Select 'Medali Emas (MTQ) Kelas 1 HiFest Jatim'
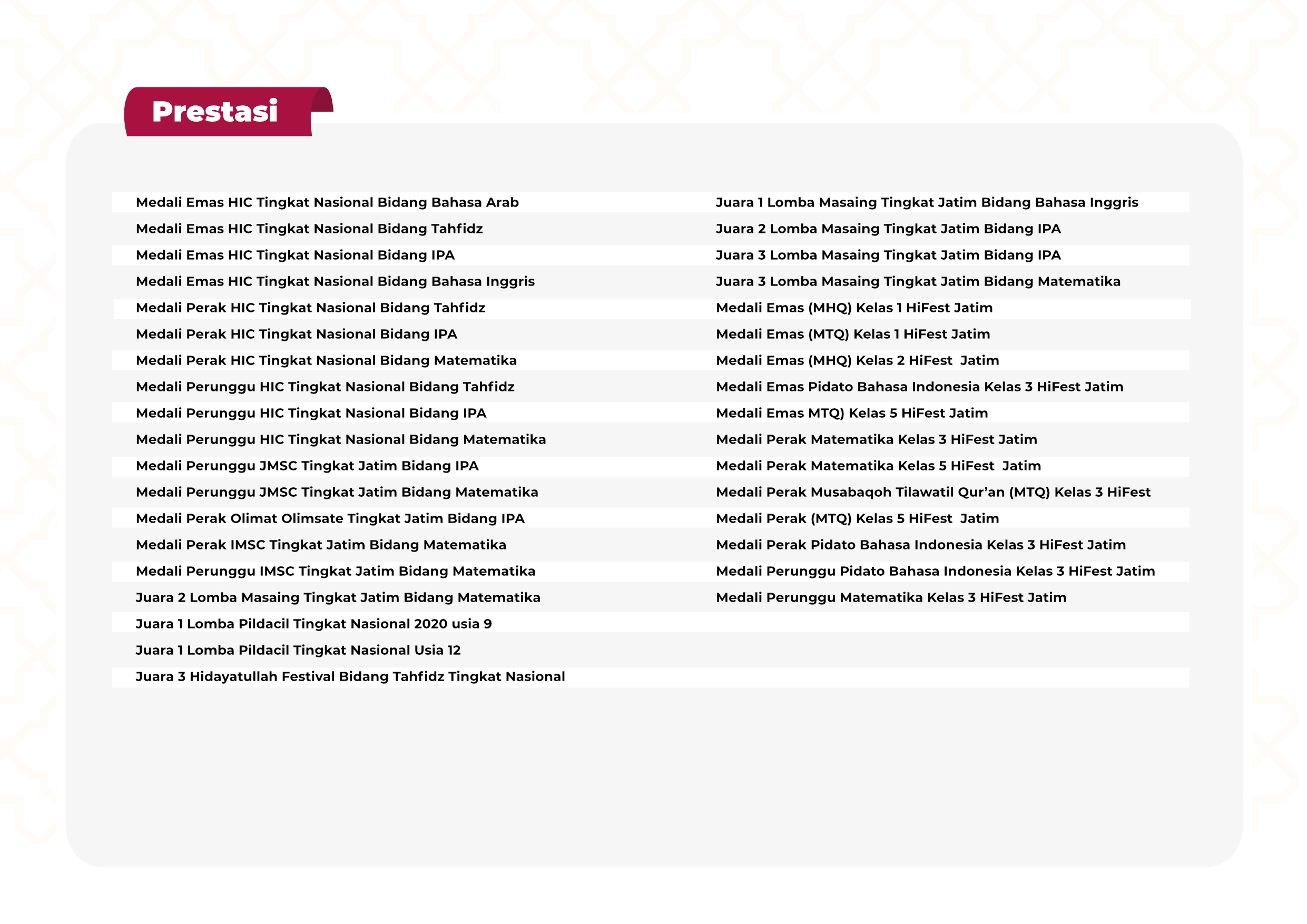Screen dimensions: 1307x924 (x=853, y=334)
